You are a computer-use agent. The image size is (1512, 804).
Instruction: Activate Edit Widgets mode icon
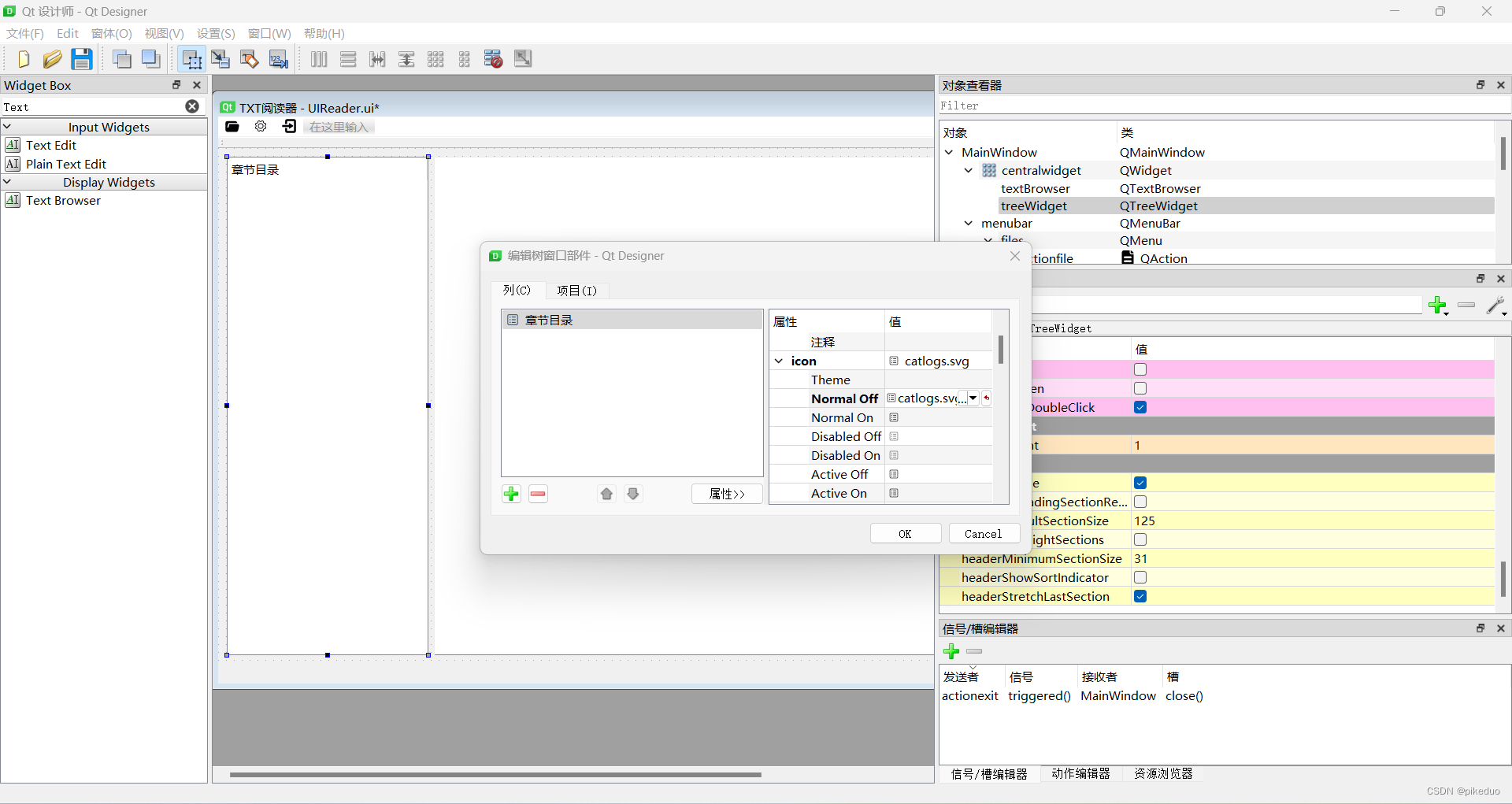tap(191, 59)
